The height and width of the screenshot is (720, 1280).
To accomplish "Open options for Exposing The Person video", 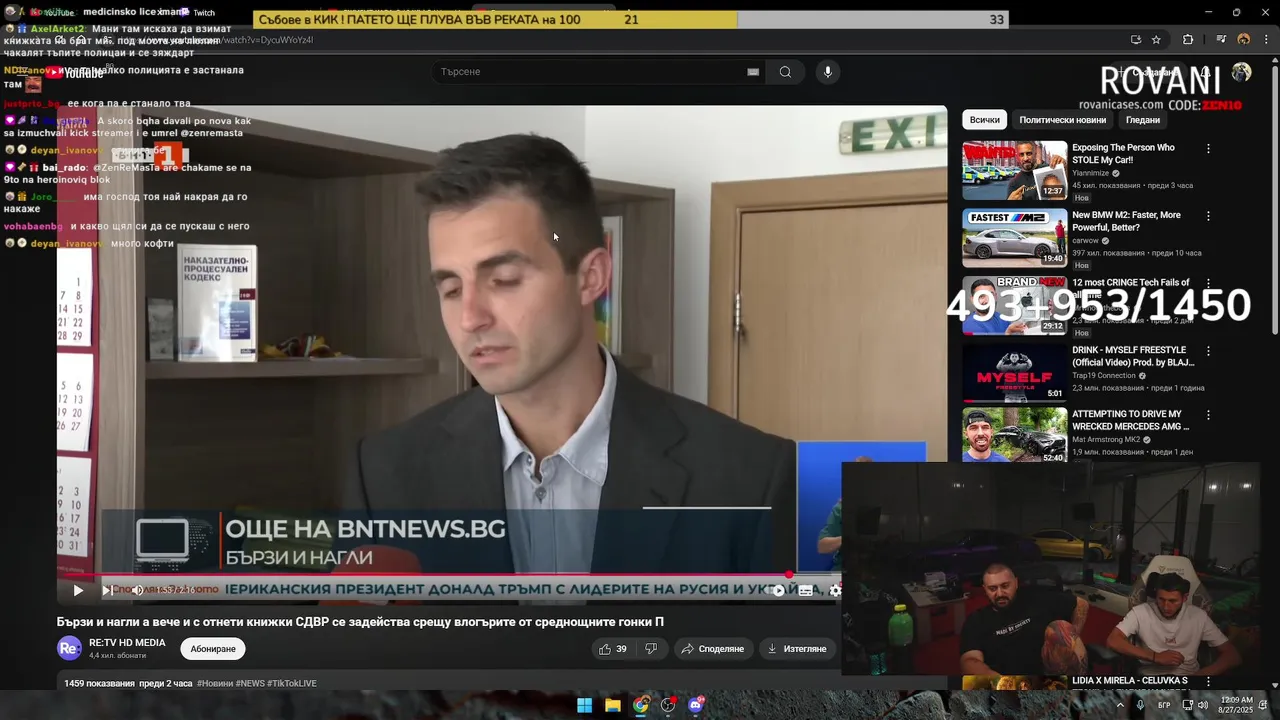I will click(x=1208, y=148).
